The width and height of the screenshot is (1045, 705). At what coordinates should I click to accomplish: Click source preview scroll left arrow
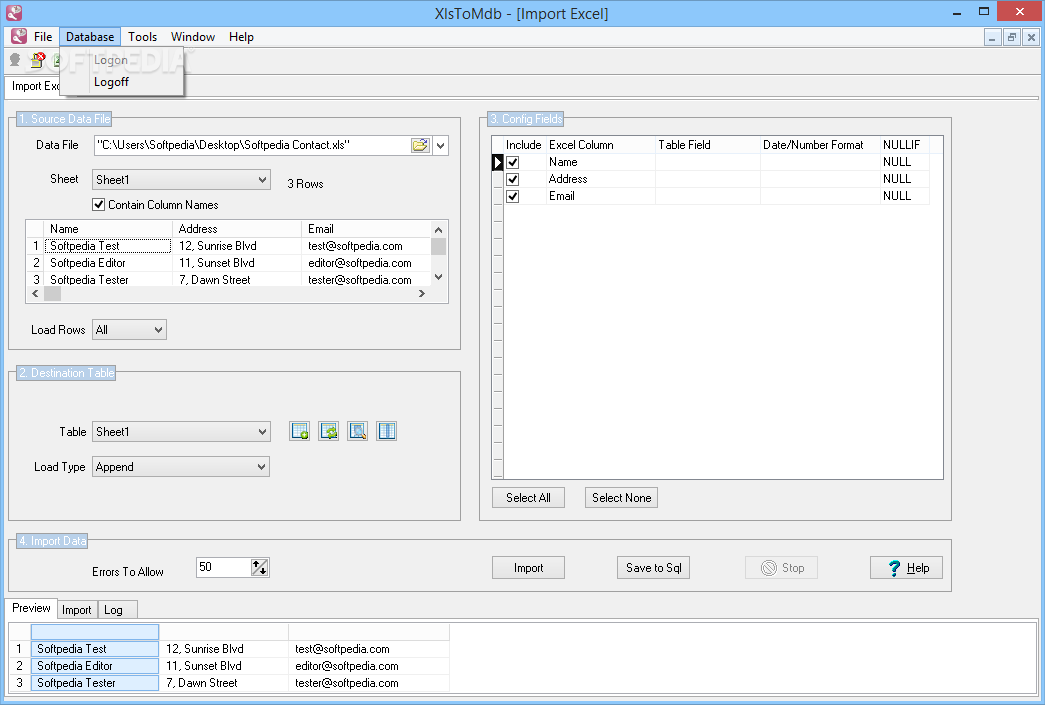[x=35, y=294]
